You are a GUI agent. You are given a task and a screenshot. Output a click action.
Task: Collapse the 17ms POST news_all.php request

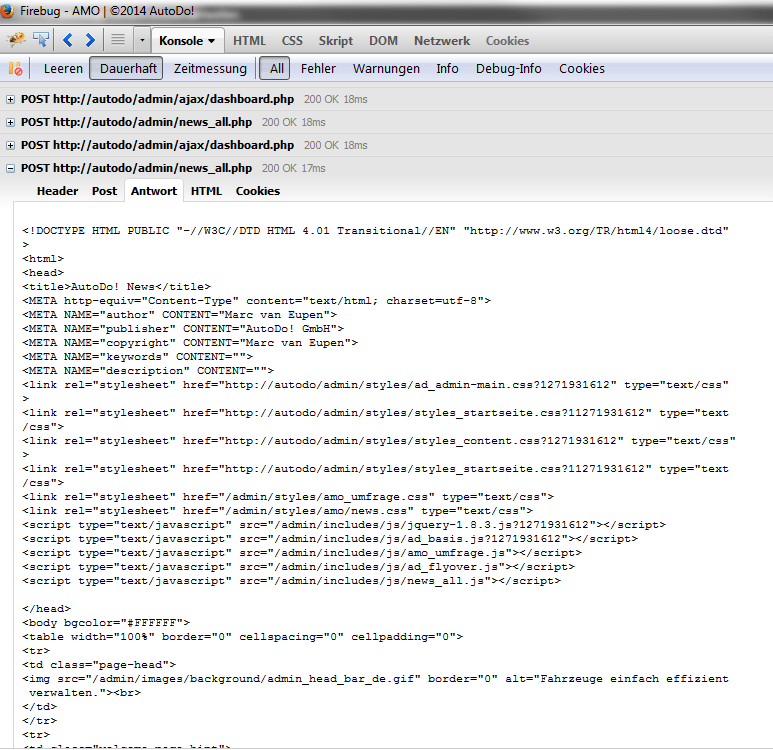pos(10,169)
